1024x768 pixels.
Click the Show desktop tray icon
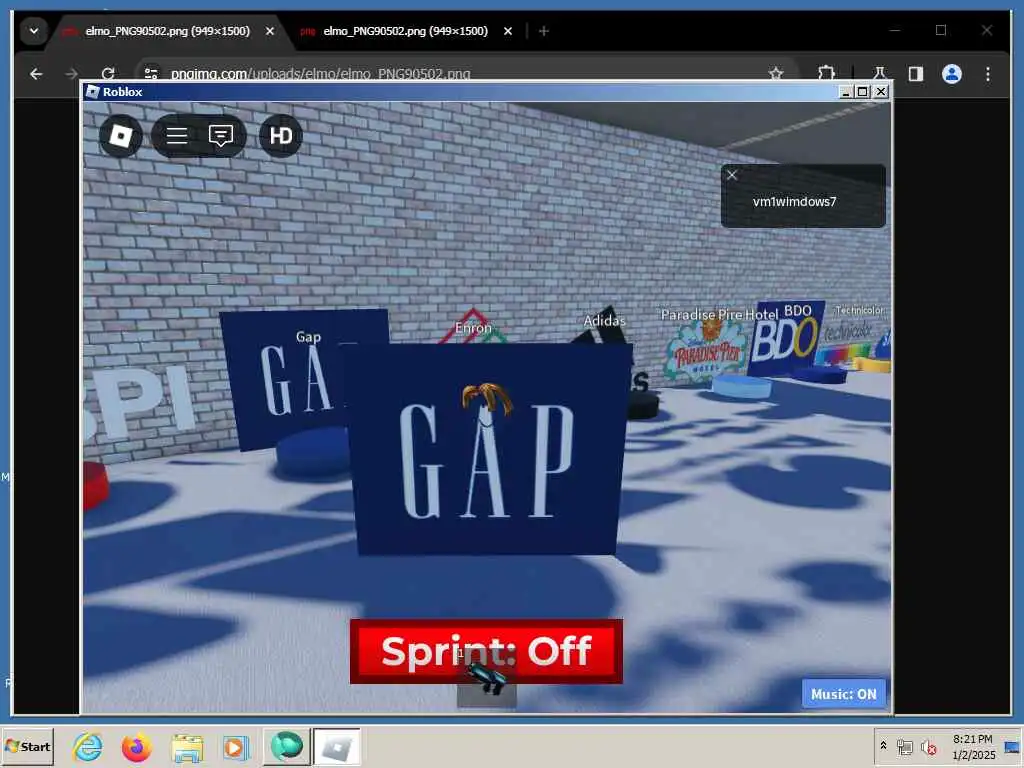coord(1012,747)
